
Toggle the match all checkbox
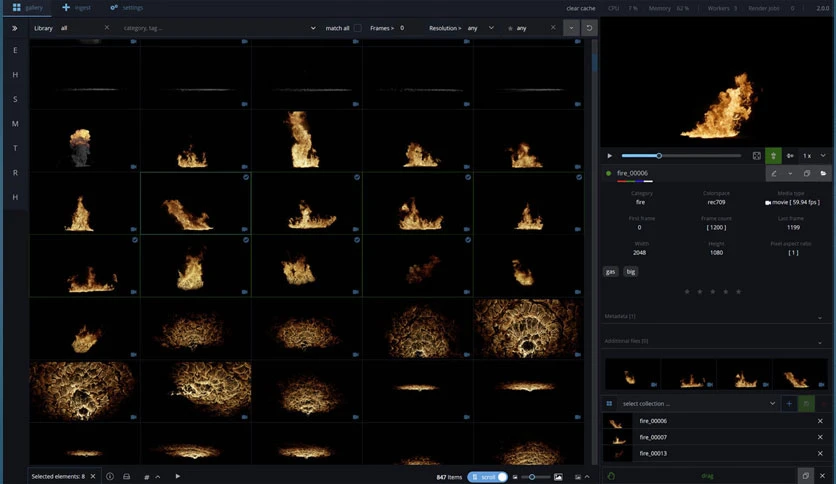tap(358, 28)
